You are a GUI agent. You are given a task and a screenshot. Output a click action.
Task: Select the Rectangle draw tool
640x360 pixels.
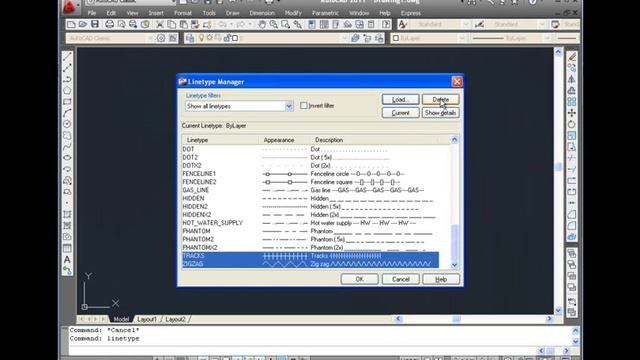point(67,102)
